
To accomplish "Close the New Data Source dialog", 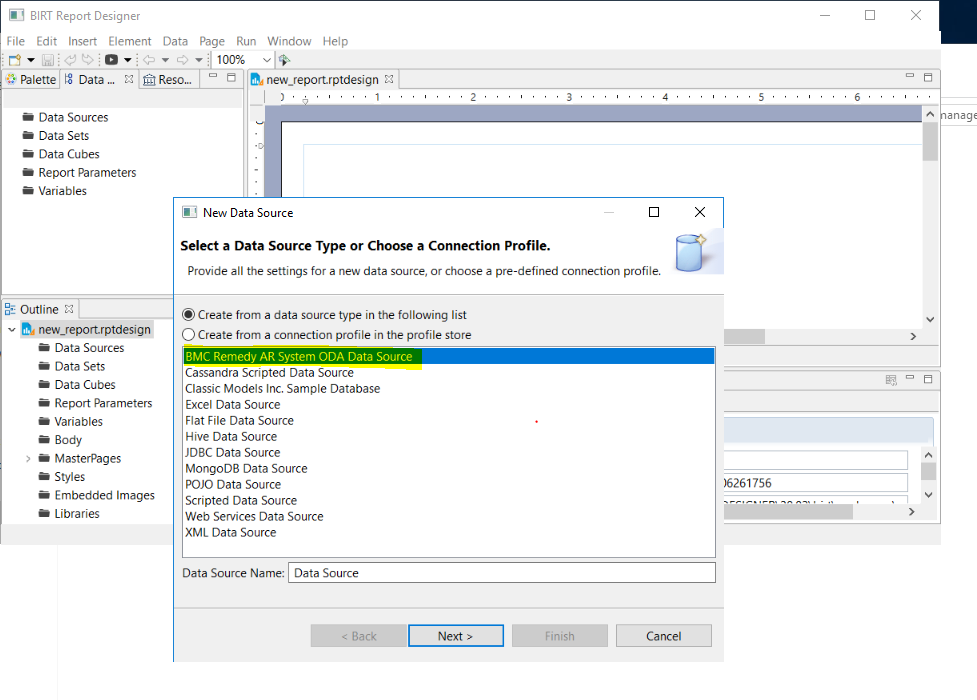I will tap(700, 212).
